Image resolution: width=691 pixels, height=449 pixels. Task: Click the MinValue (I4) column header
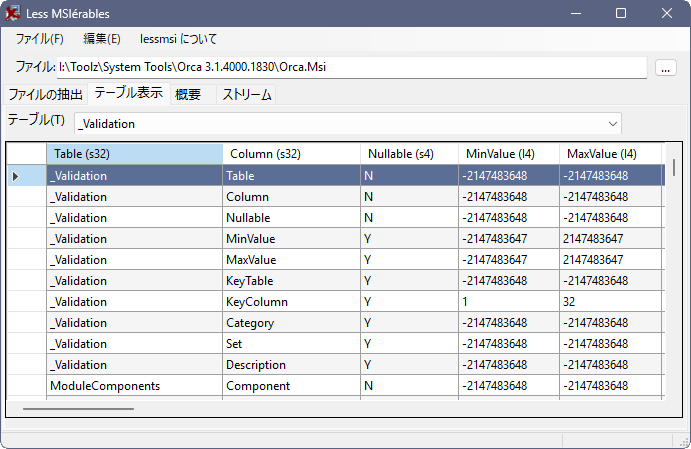pos(509,154)
